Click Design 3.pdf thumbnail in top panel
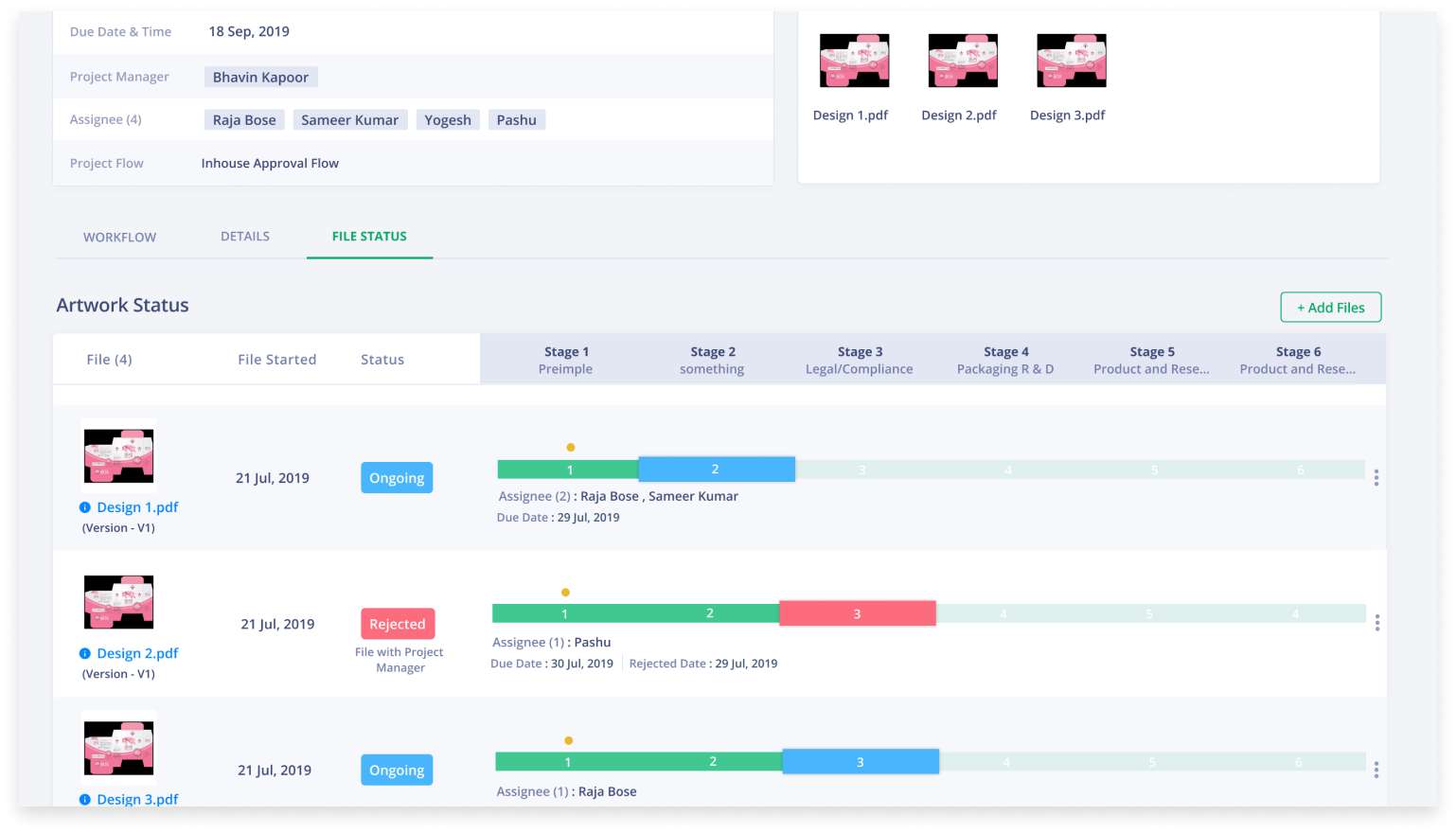Screen dimensions: 1456x833 pyautogui.click(x=1072, y=61)
